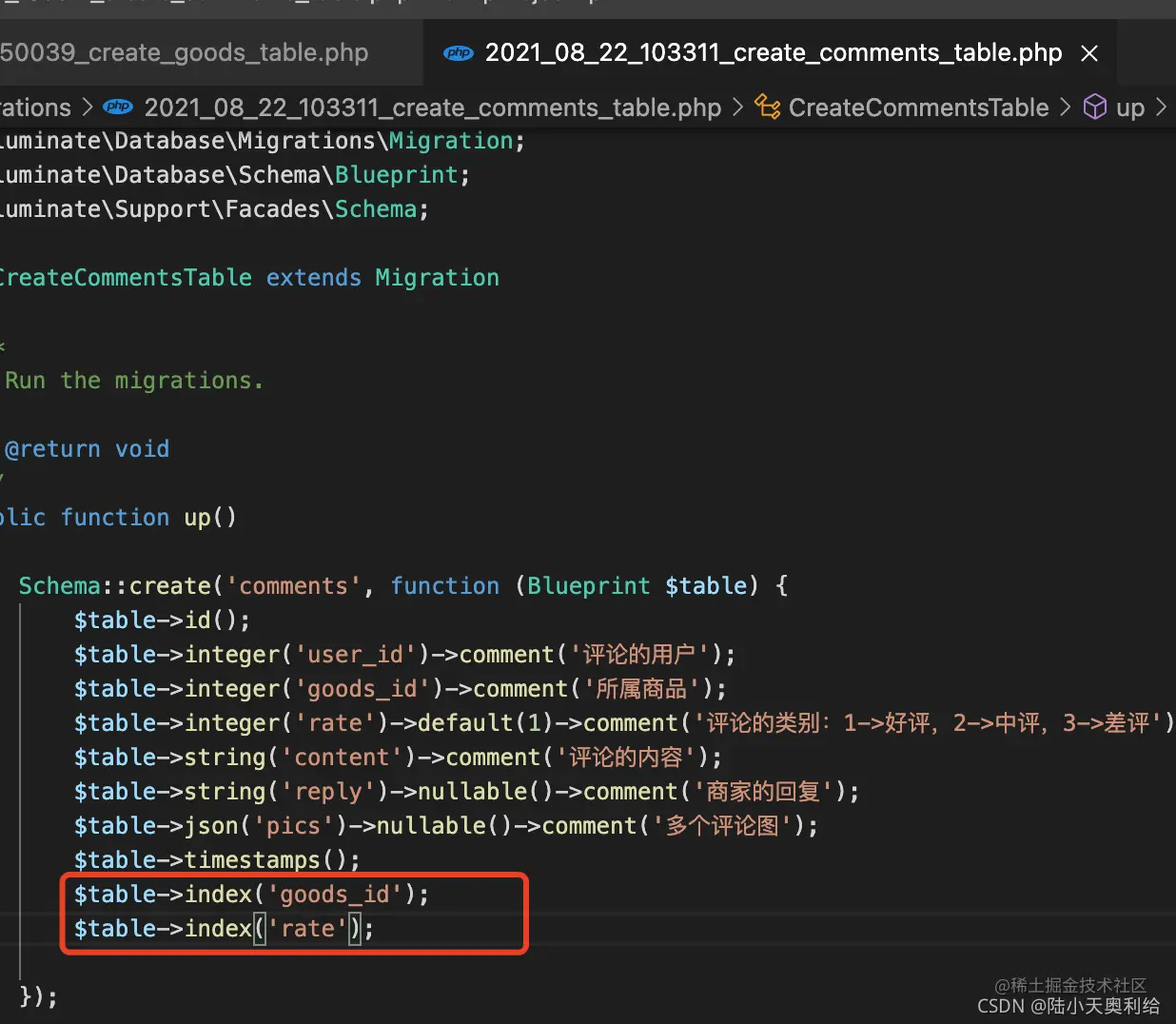This screenshot has height=1024, width=1176.
Task: Click the closing }); line
Action: [39, 997]
